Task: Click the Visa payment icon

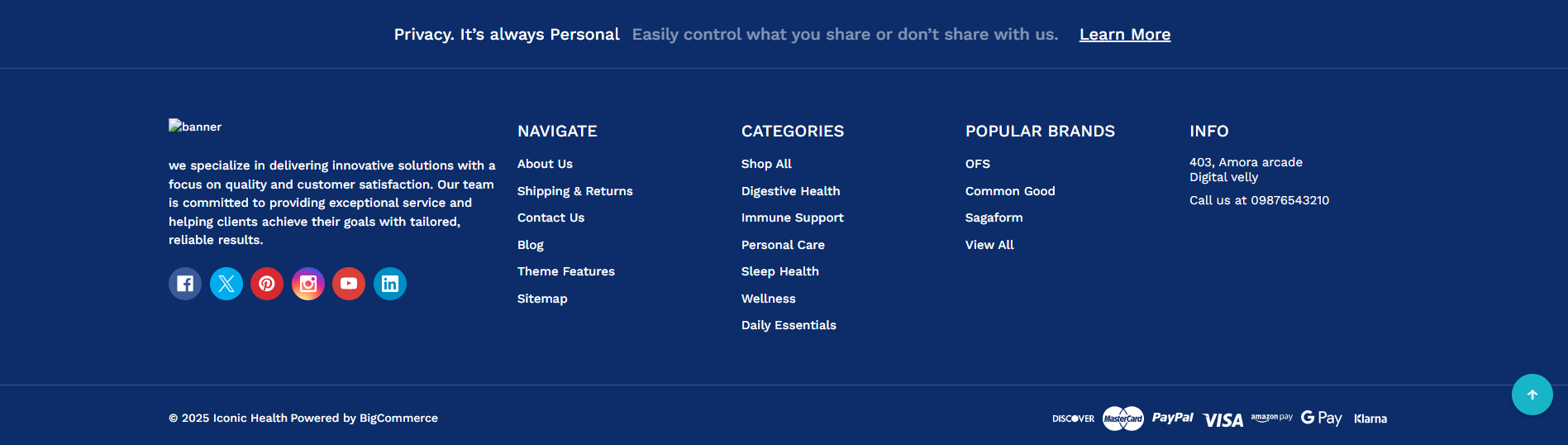Action: 1222,419
